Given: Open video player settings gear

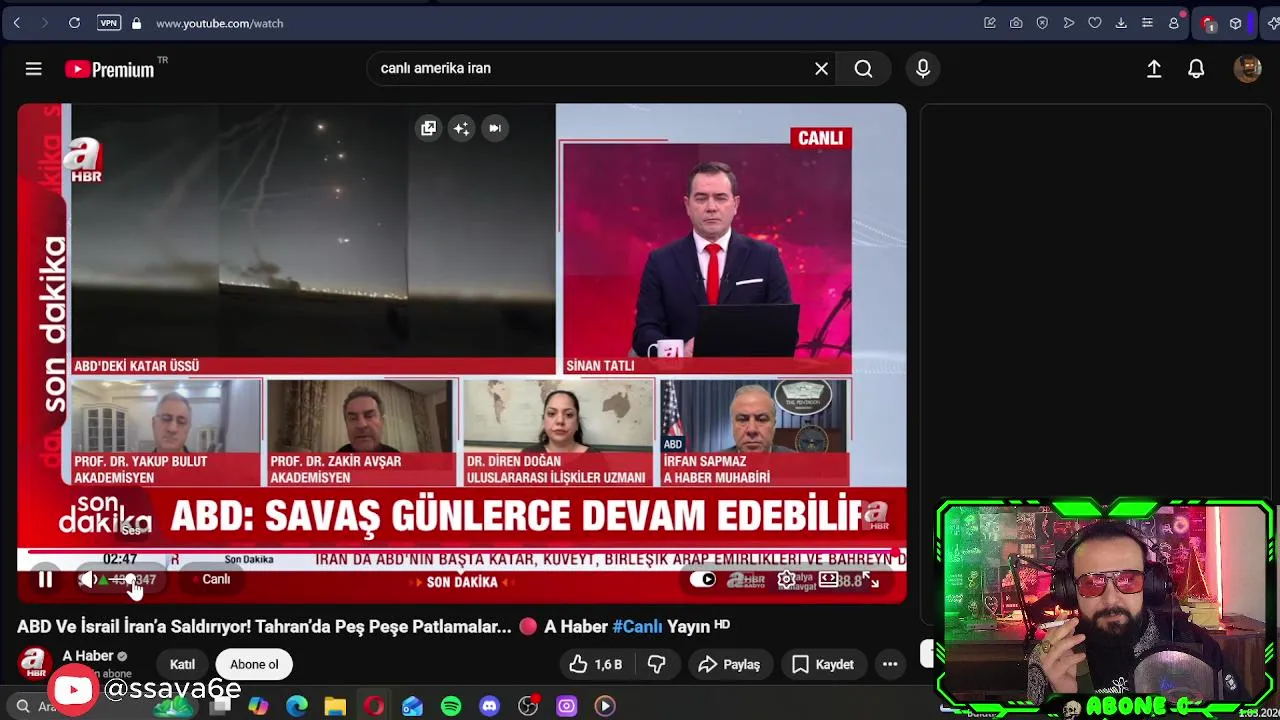Looking at the screenshot, I should click(x=787, y=579).
